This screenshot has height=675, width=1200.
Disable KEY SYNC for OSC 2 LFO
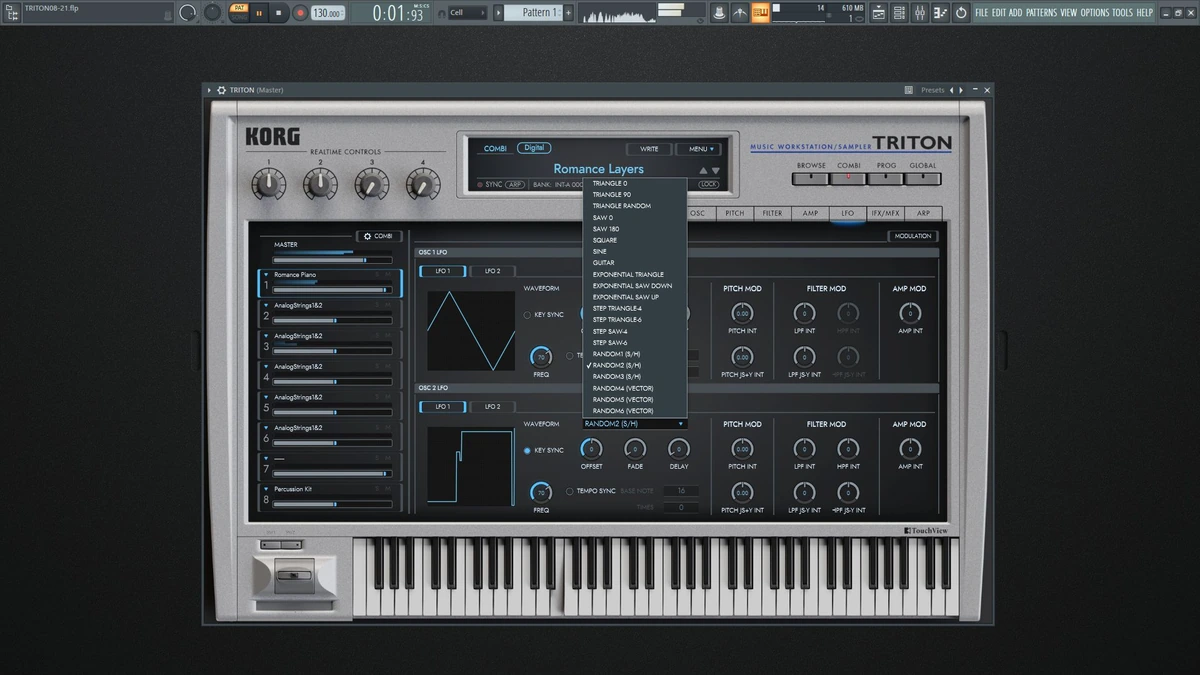point(528,450)
